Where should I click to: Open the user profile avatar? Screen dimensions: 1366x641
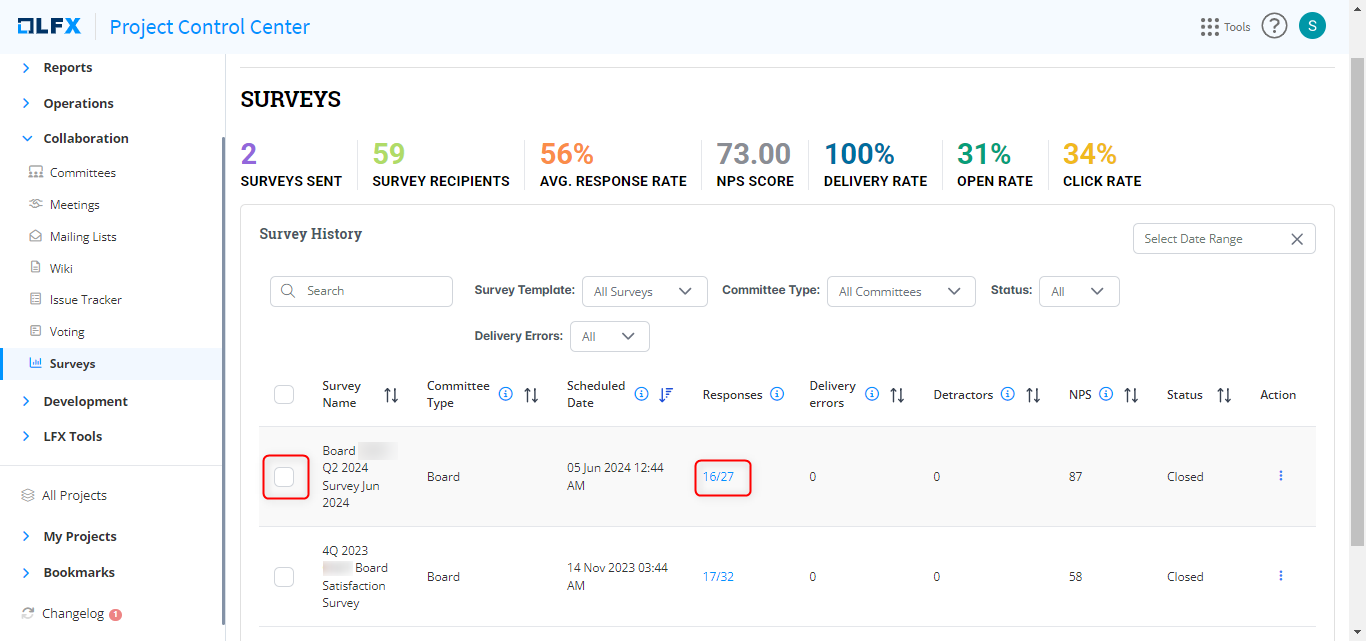click(x=1312, y=26)
